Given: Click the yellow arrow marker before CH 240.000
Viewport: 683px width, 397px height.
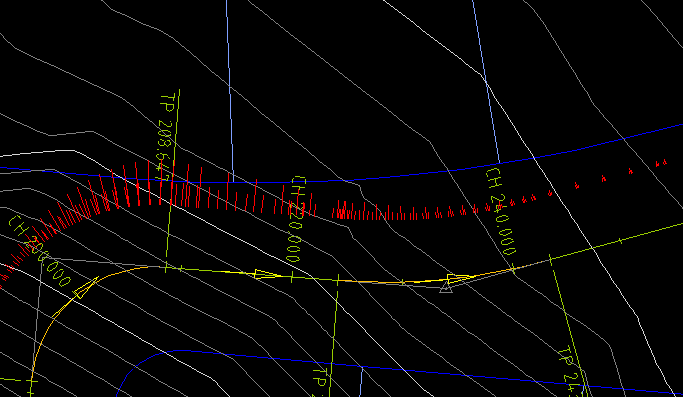Looking at the screenshot, I should (x=459, y=278).
